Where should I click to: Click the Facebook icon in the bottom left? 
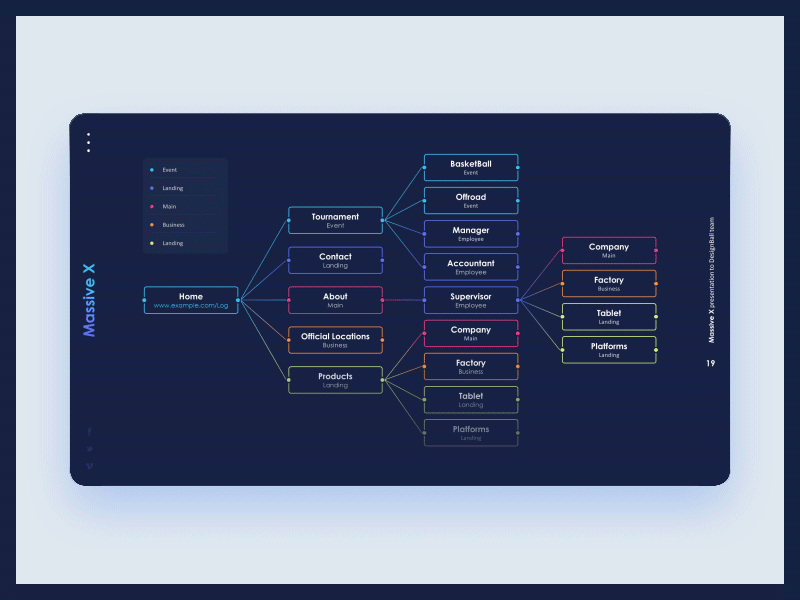(x=89, y=431)
